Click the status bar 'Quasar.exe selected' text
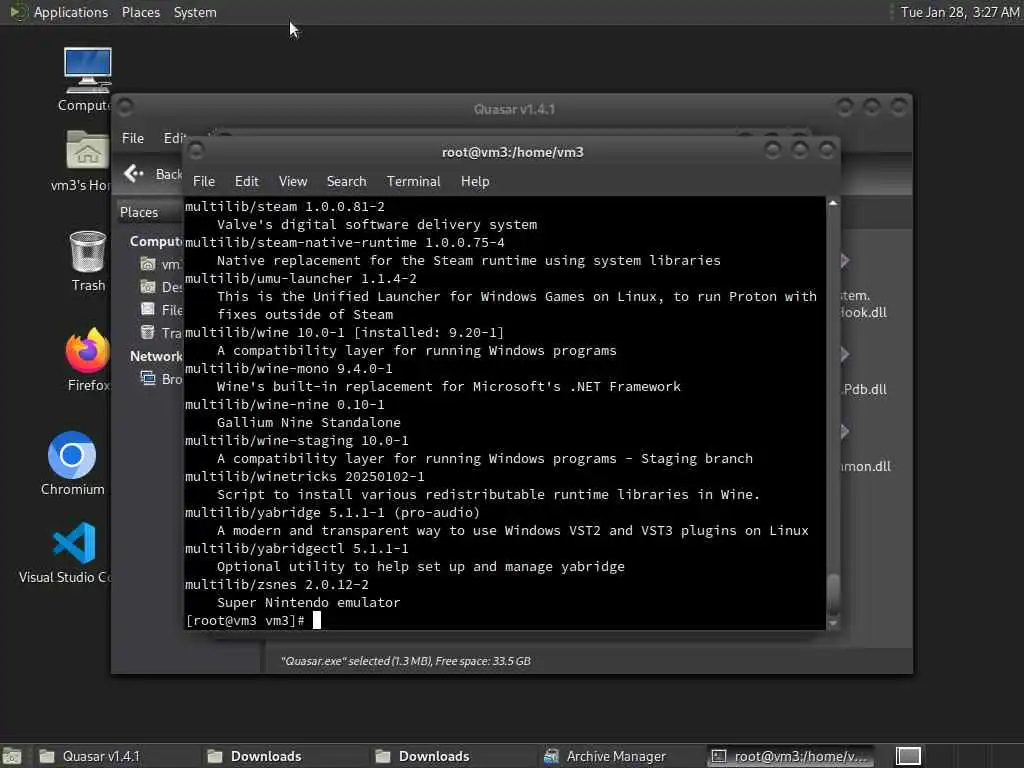 point(405,661)
